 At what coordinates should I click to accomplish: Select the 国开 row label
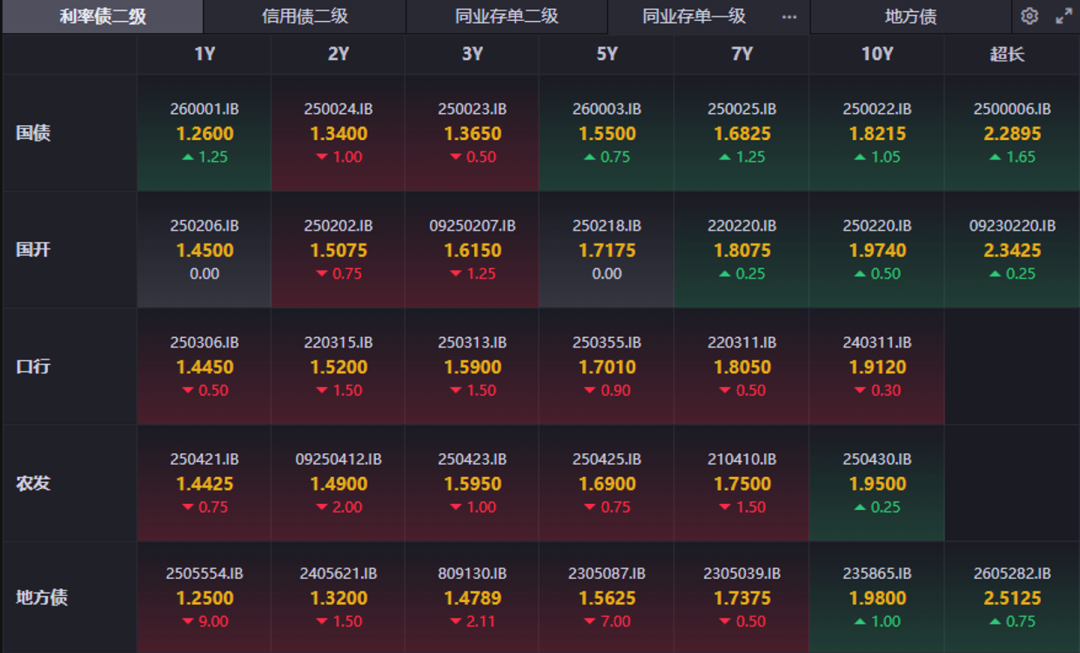click(33, 249)
